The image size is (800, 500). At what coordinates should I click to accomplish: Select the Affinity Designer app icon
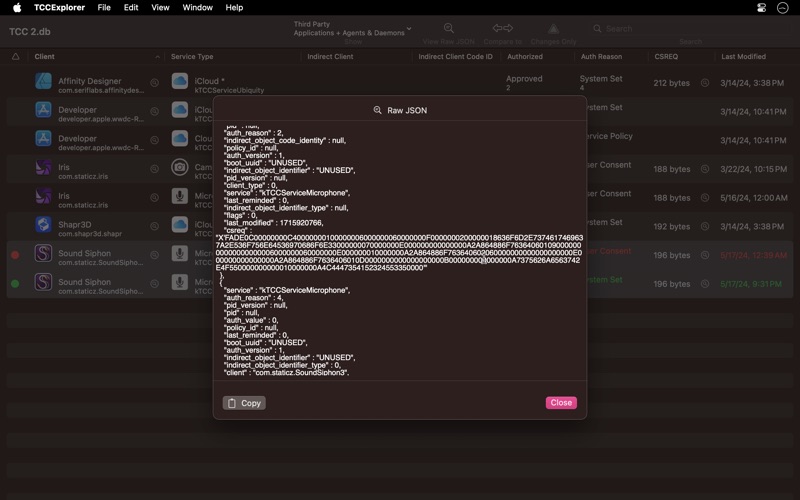point(43,81)
